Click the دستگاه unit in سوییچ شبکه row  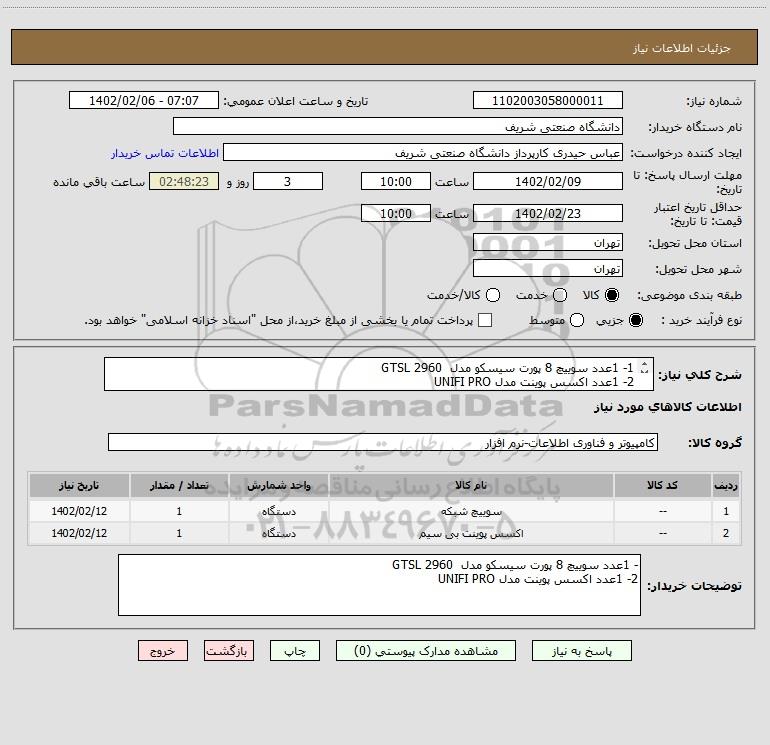pyautogui.click(x=278, y=511)
